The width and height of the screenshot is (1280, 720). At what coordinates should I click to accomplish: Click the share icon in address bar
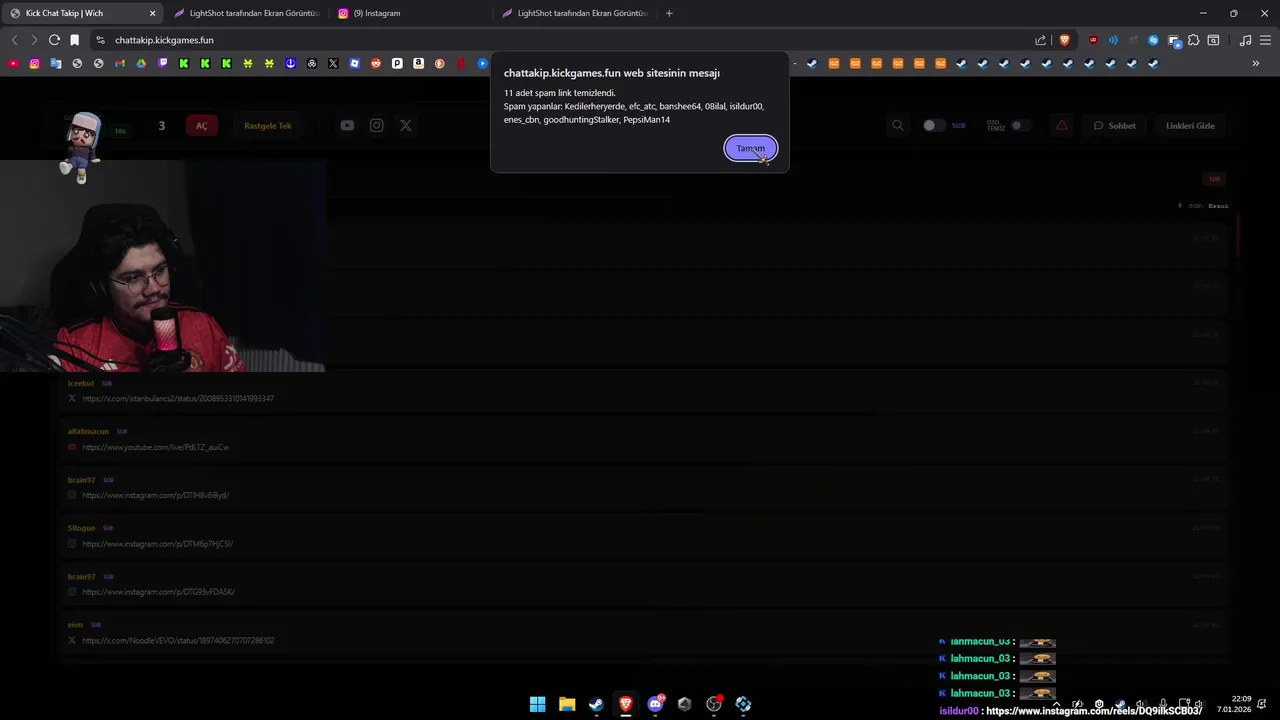[x=1040, y=40]
